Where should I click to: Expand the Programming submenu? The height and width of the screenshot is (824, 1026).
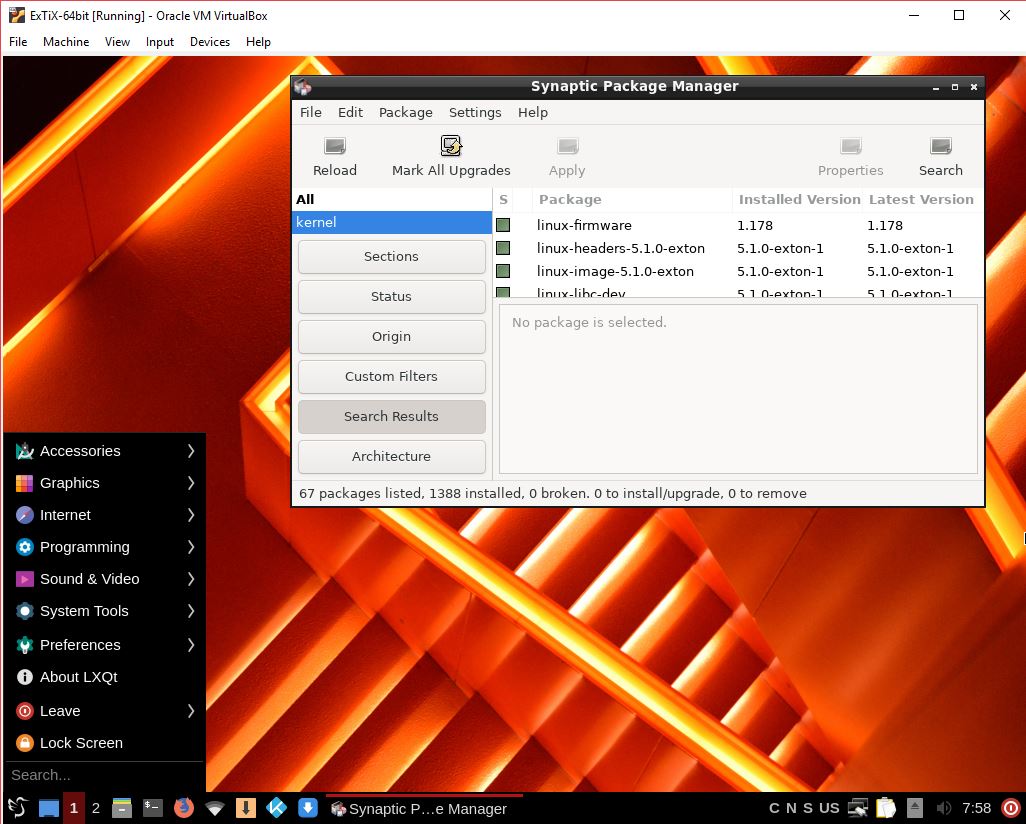(x=85, y=547)
